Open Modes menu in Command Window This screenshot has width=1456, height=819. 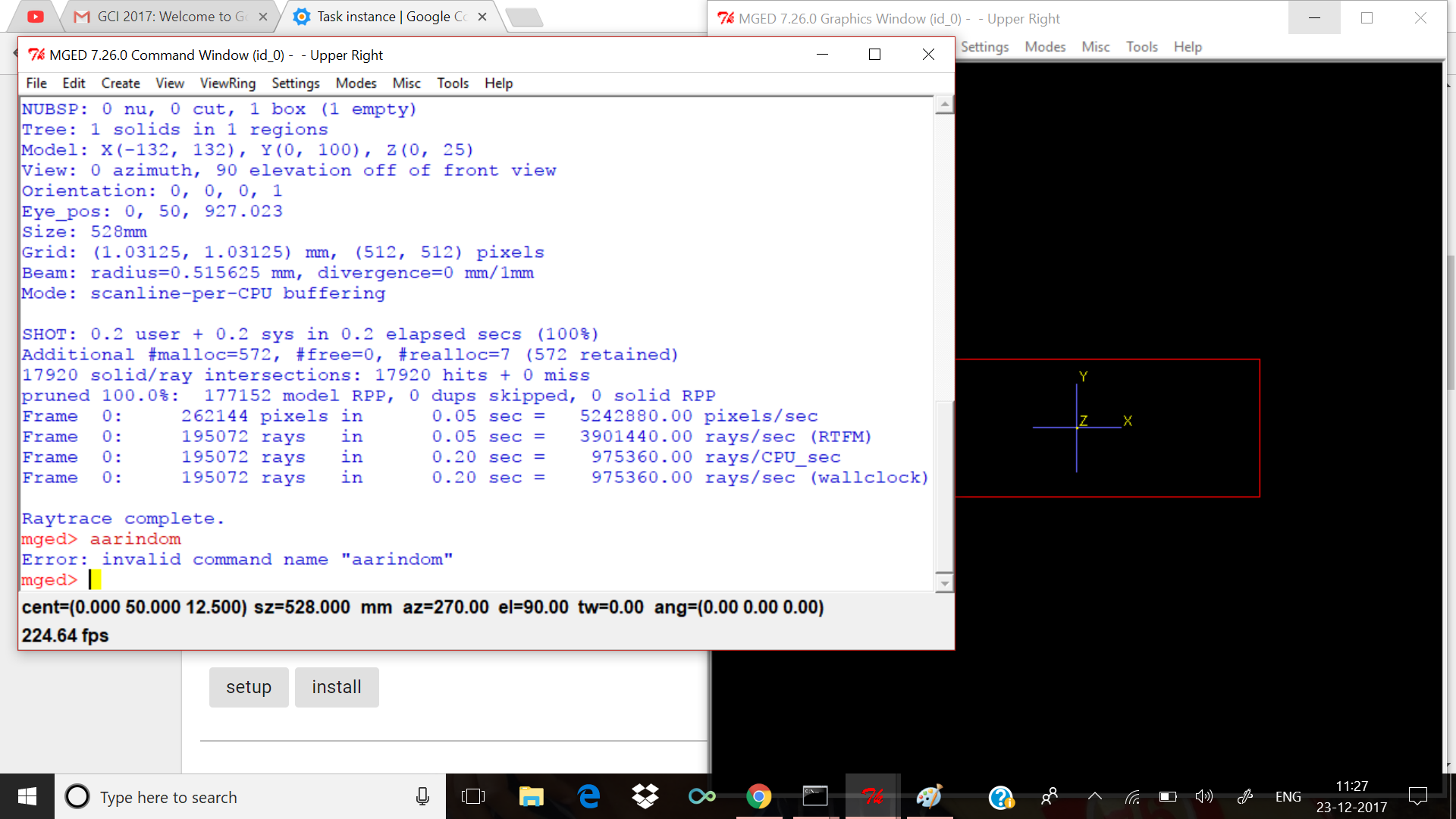point(356,83)
